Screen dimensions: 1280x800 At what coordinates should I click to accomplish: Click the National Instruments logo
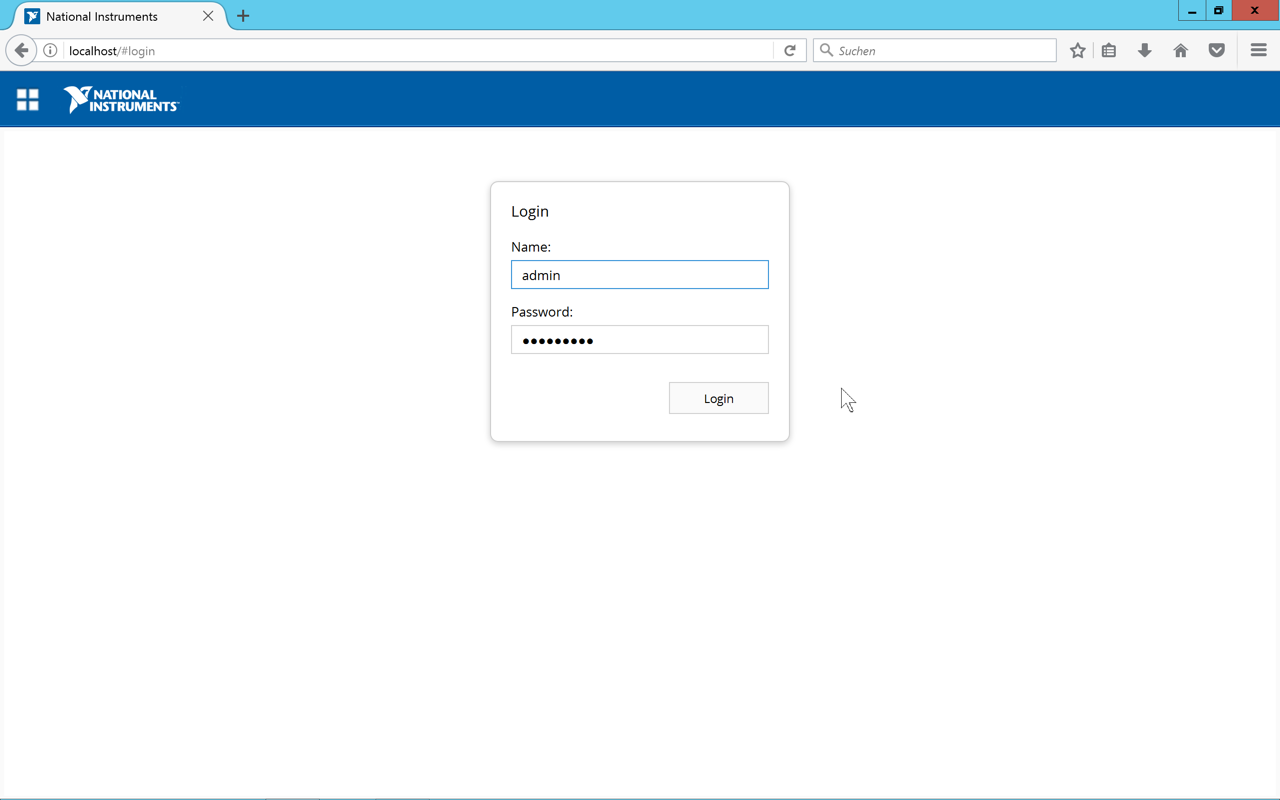coord(121,99)
